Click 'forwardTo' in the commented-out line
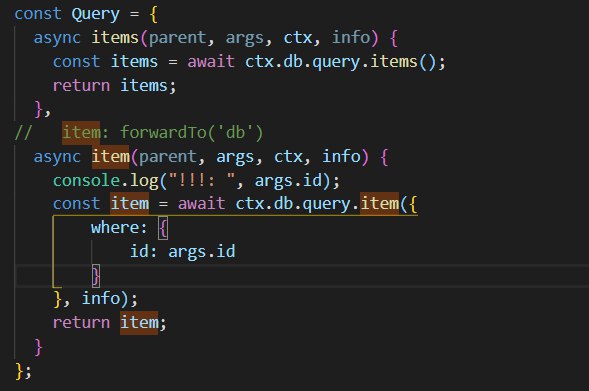589x391 pixels. click(x=163, y=132)
